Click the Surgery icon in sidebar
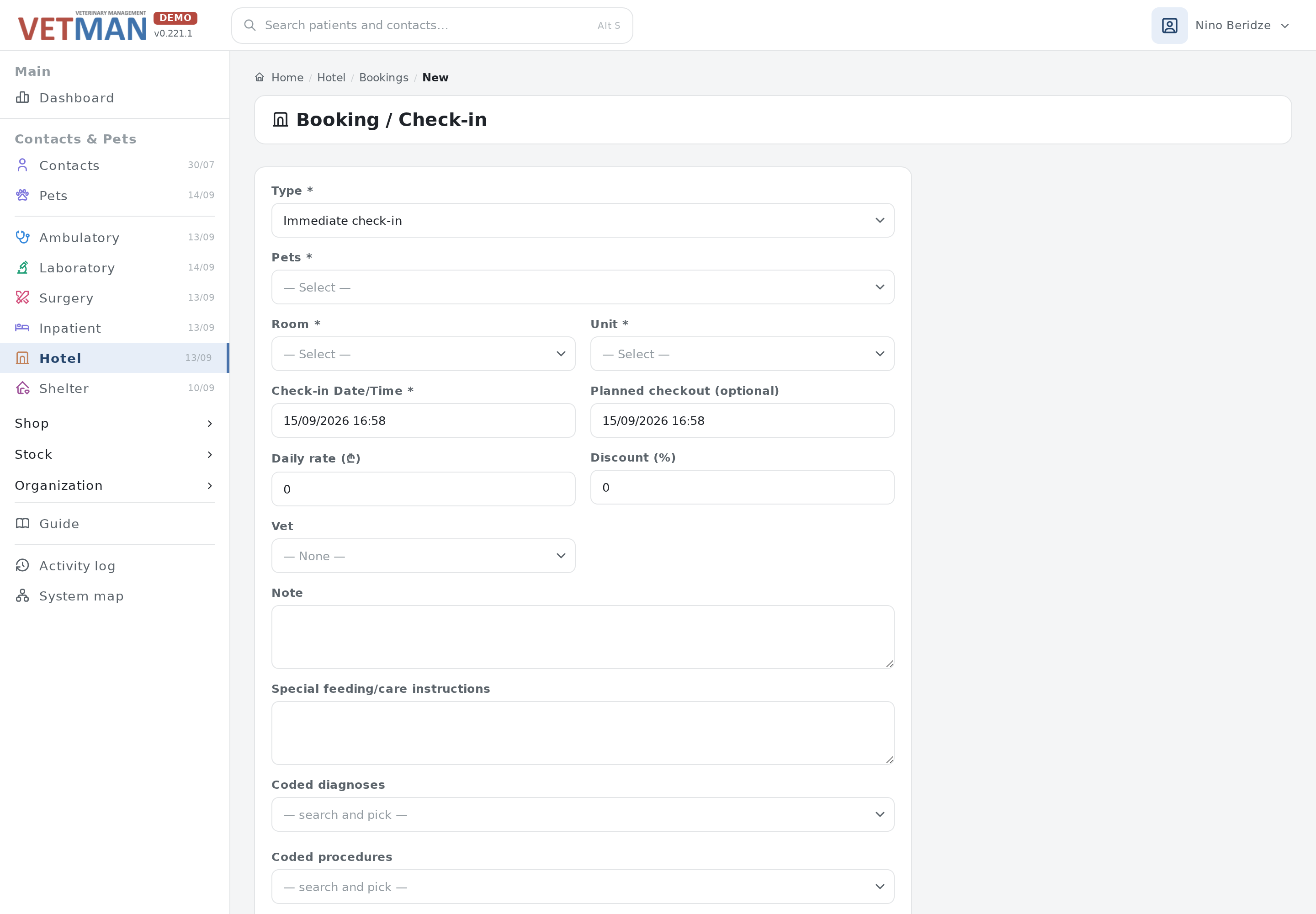 pyautogui.click(x=22, y=297)
